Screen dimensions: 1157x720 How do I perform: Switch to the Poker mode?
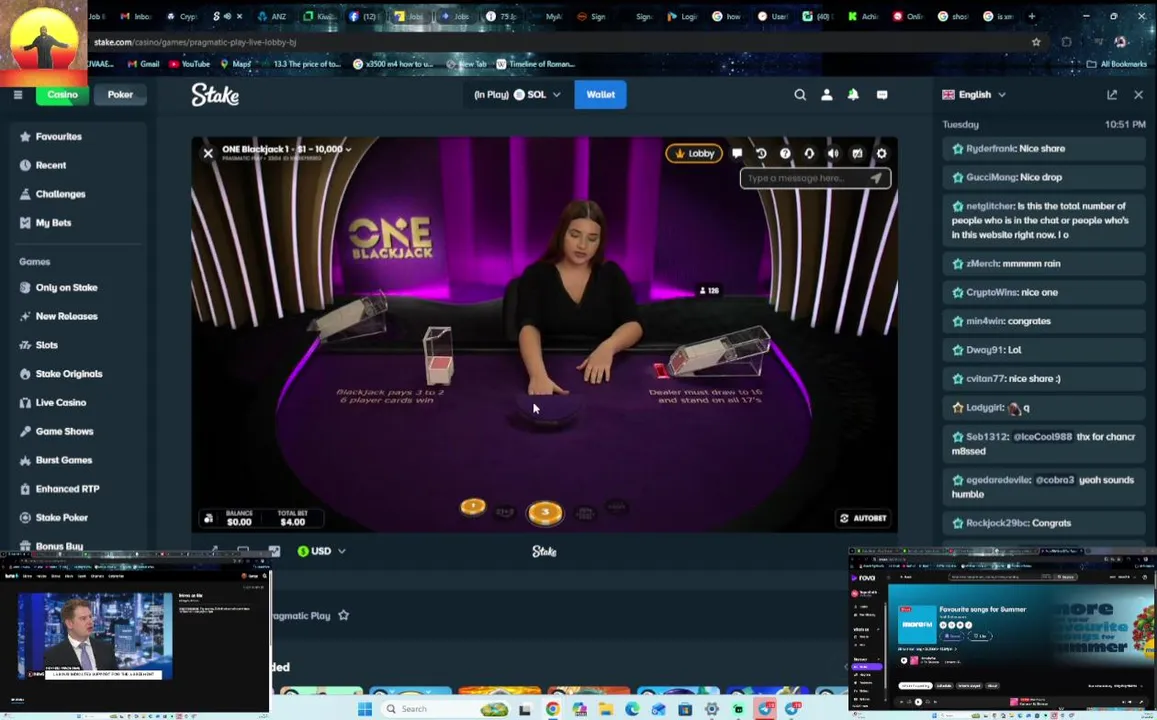click(120, 94)
